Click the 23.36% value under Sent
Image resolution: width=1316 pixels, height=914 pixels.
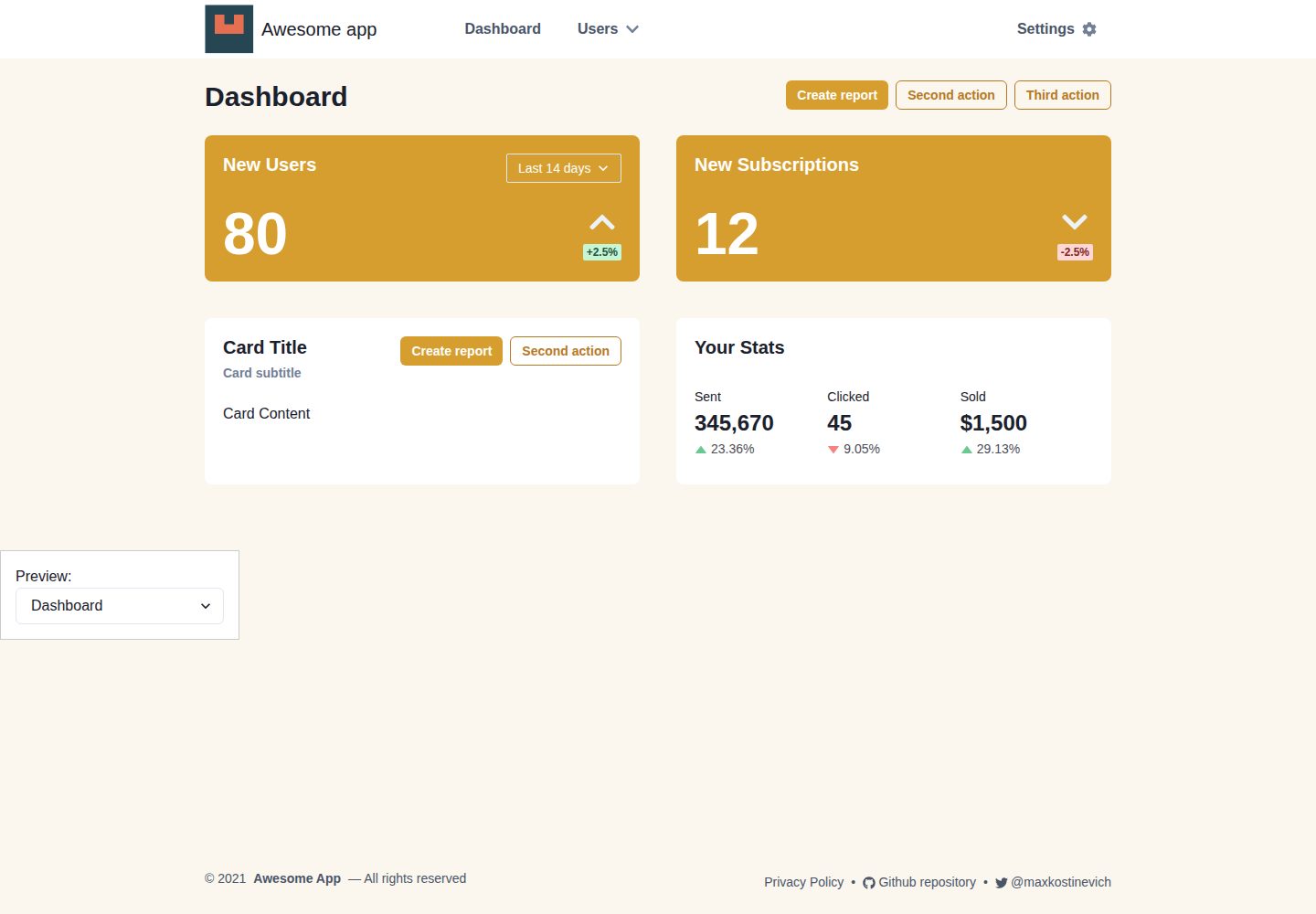(x=733, y=449)
